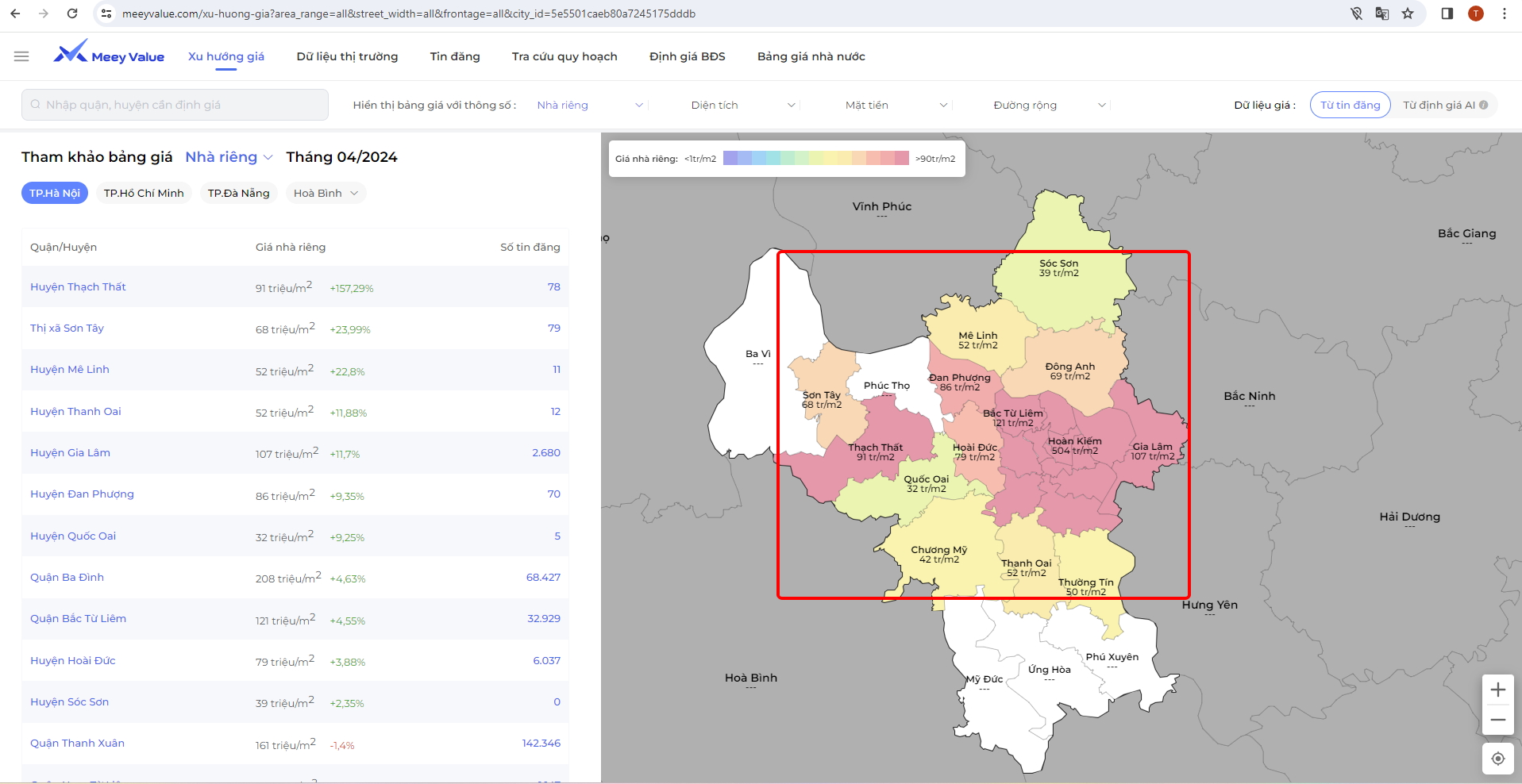
Task: Click the map zoom in plus button
Action: tap(1497, 690)
